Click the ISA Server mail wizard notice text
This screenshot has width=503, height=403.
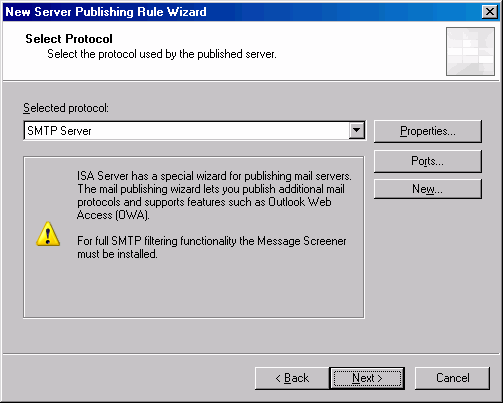pos(214,195)
